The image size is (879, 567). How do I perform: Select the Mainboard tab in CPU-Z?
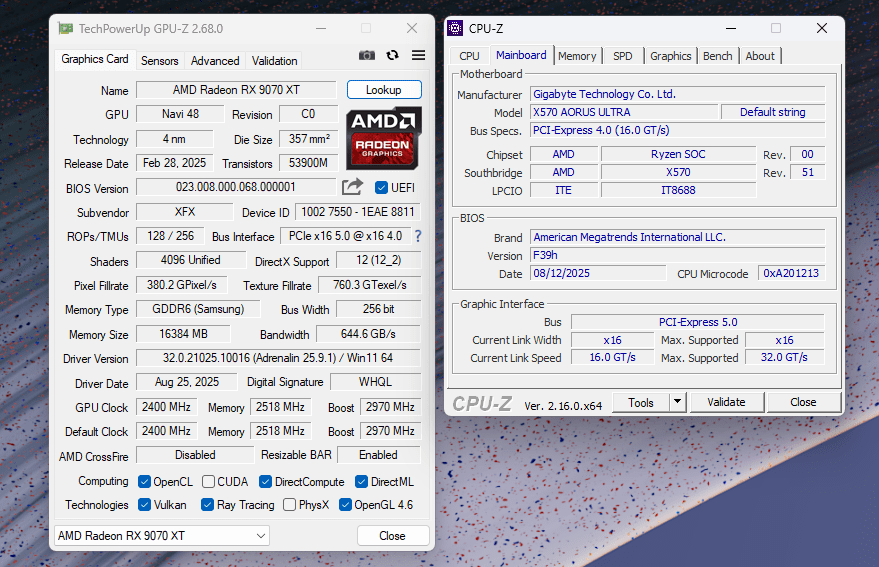[x=521, y=55]
